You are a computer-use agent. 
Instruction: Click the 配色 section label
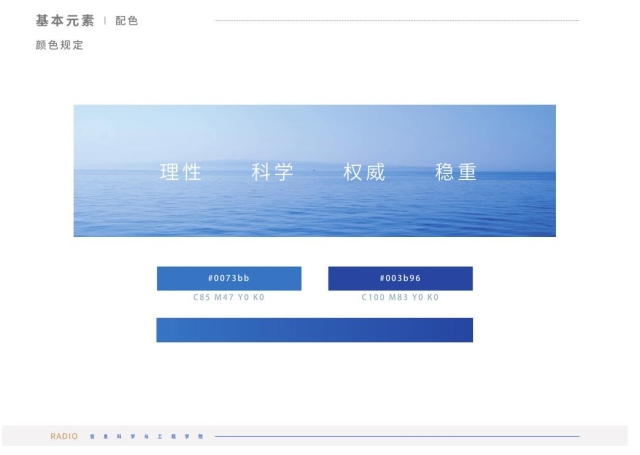click(x=127, y=21)
